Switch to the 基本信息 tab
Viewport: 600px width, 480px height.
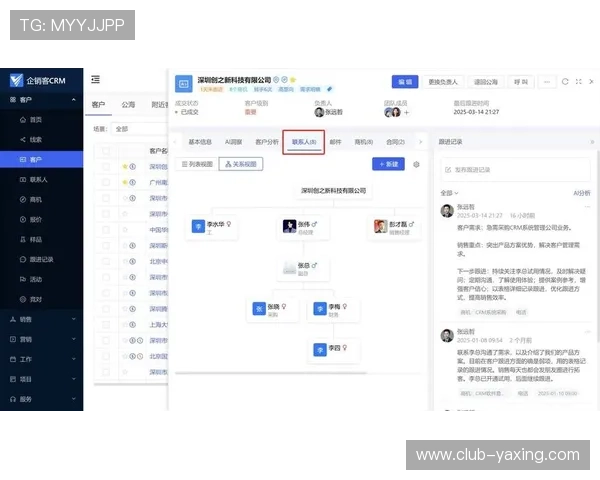(x=200, y=142)
